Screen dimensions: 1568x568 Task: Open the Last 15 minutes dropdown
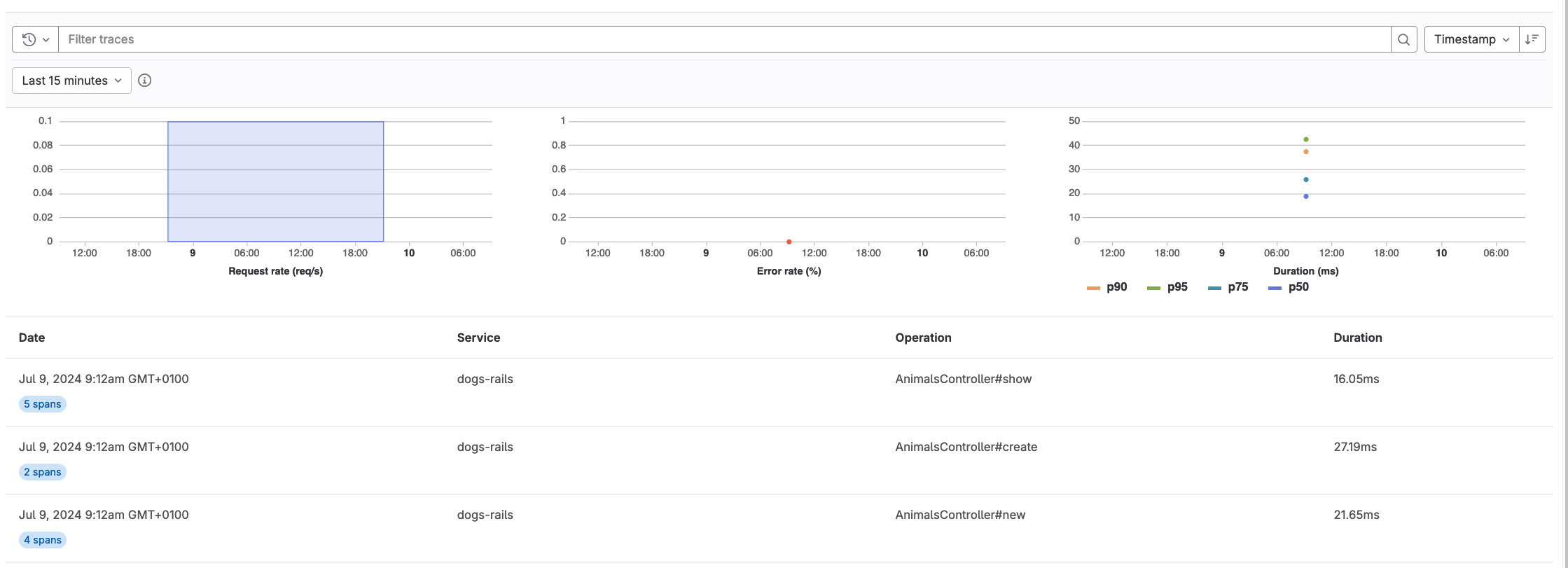point(71,81)
